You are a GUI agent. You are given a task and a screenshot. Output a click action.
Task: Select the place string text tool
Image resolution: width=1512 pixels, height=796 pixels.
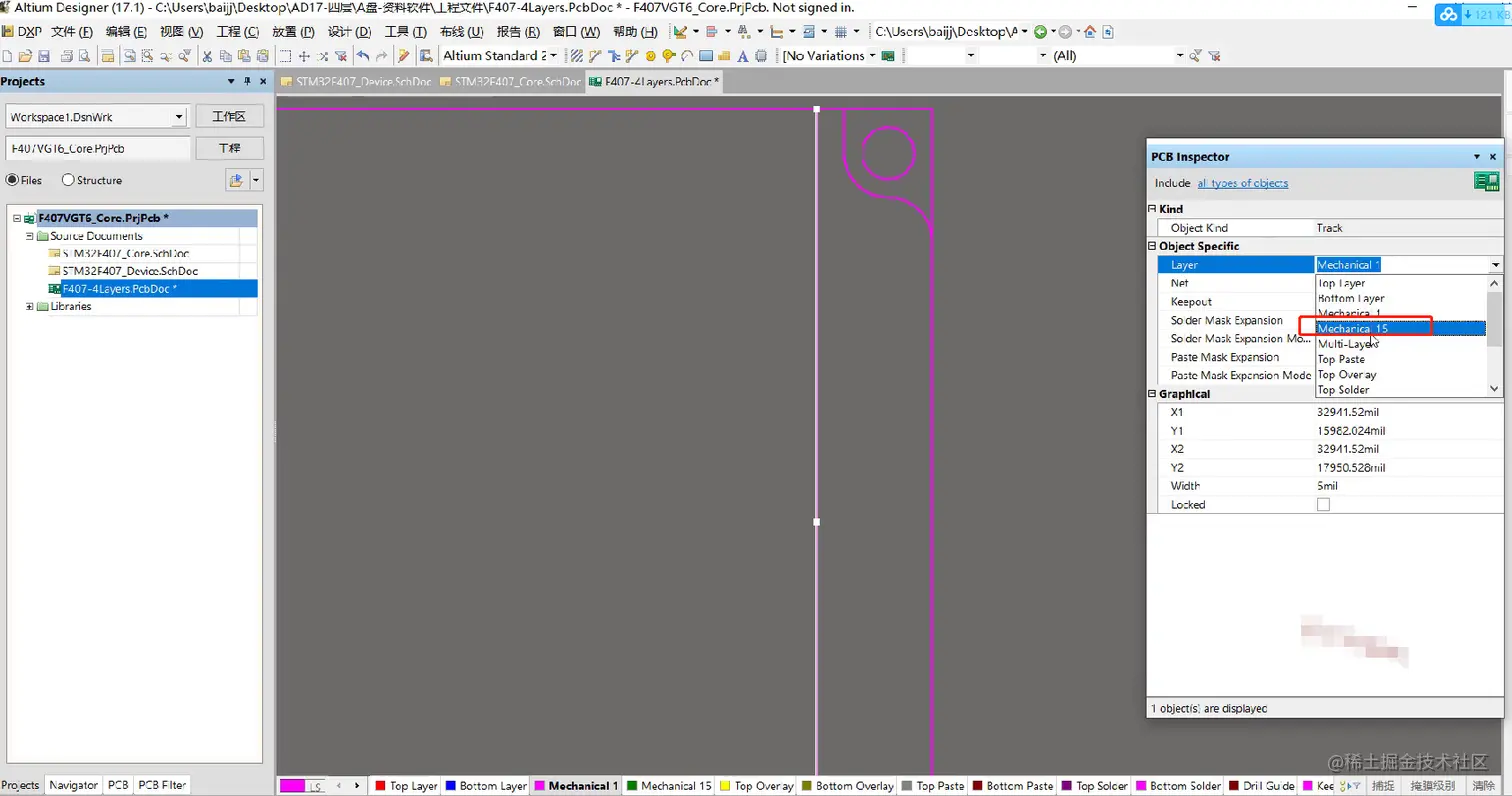[743, 56]
